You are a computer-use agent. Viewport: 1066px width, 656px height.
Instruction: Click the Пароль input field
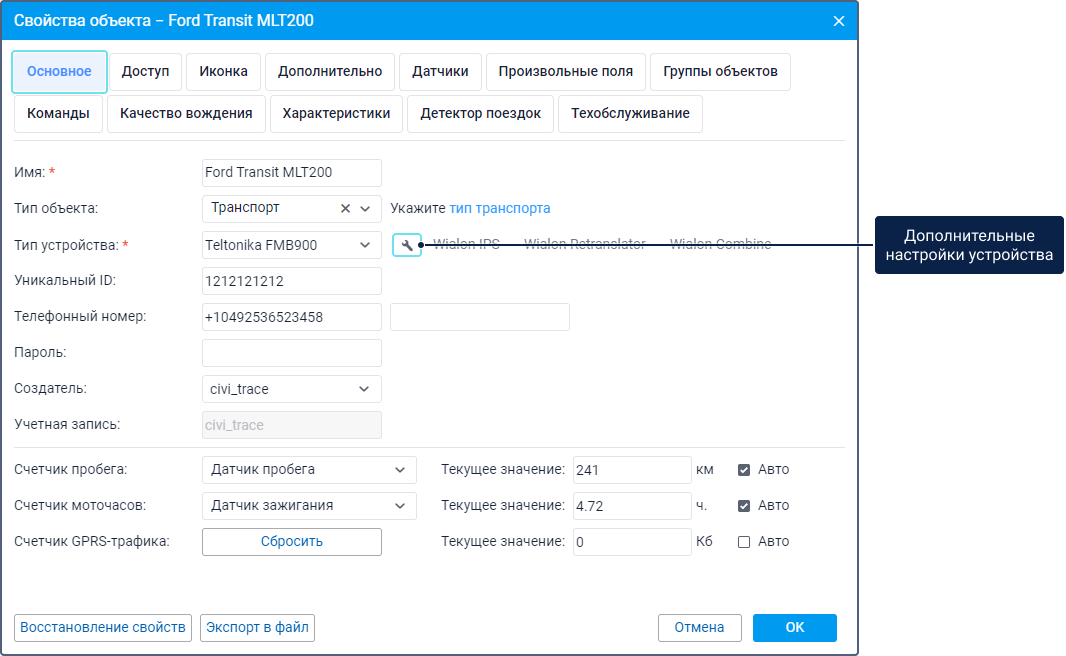pos(292,353)
